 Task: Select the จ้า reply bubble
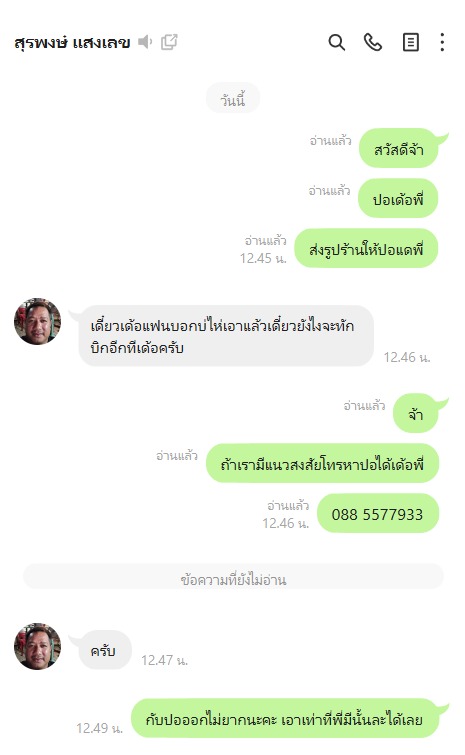tap(416, 414)
